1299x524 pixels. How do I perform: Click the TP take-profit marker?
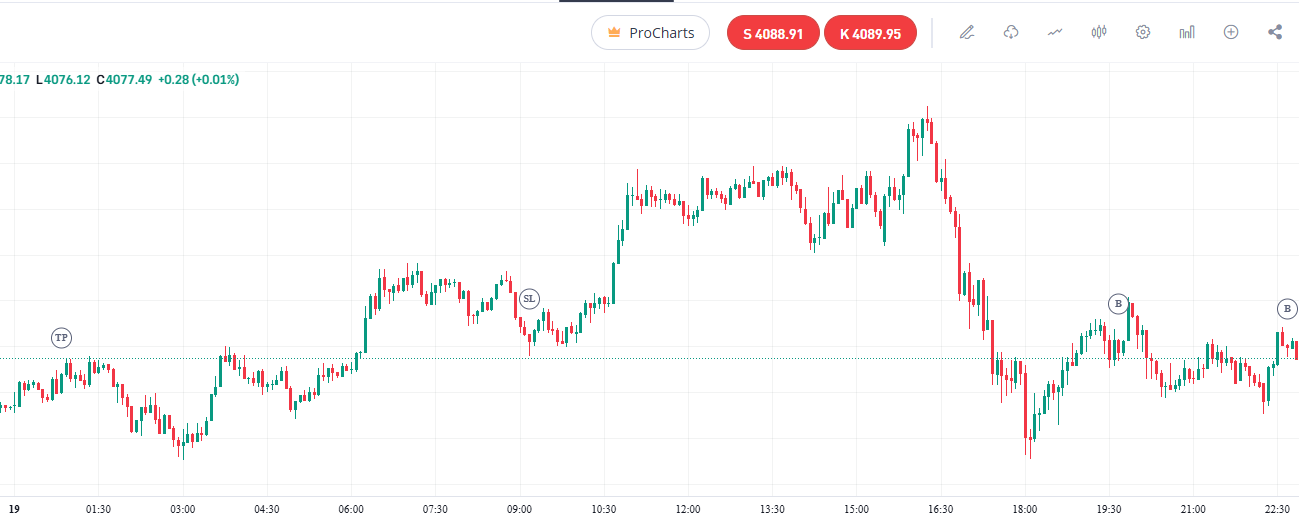(62, 338)
